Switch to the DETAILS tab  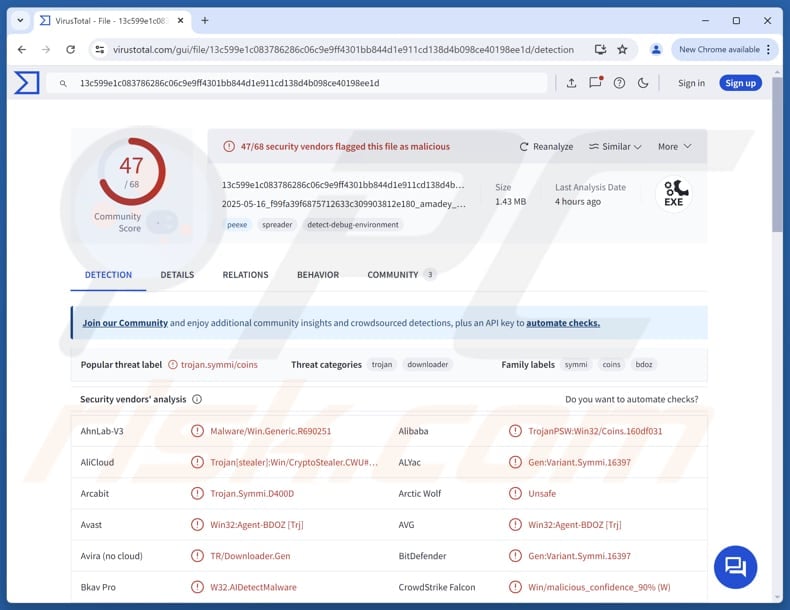[x=177, y=275]
